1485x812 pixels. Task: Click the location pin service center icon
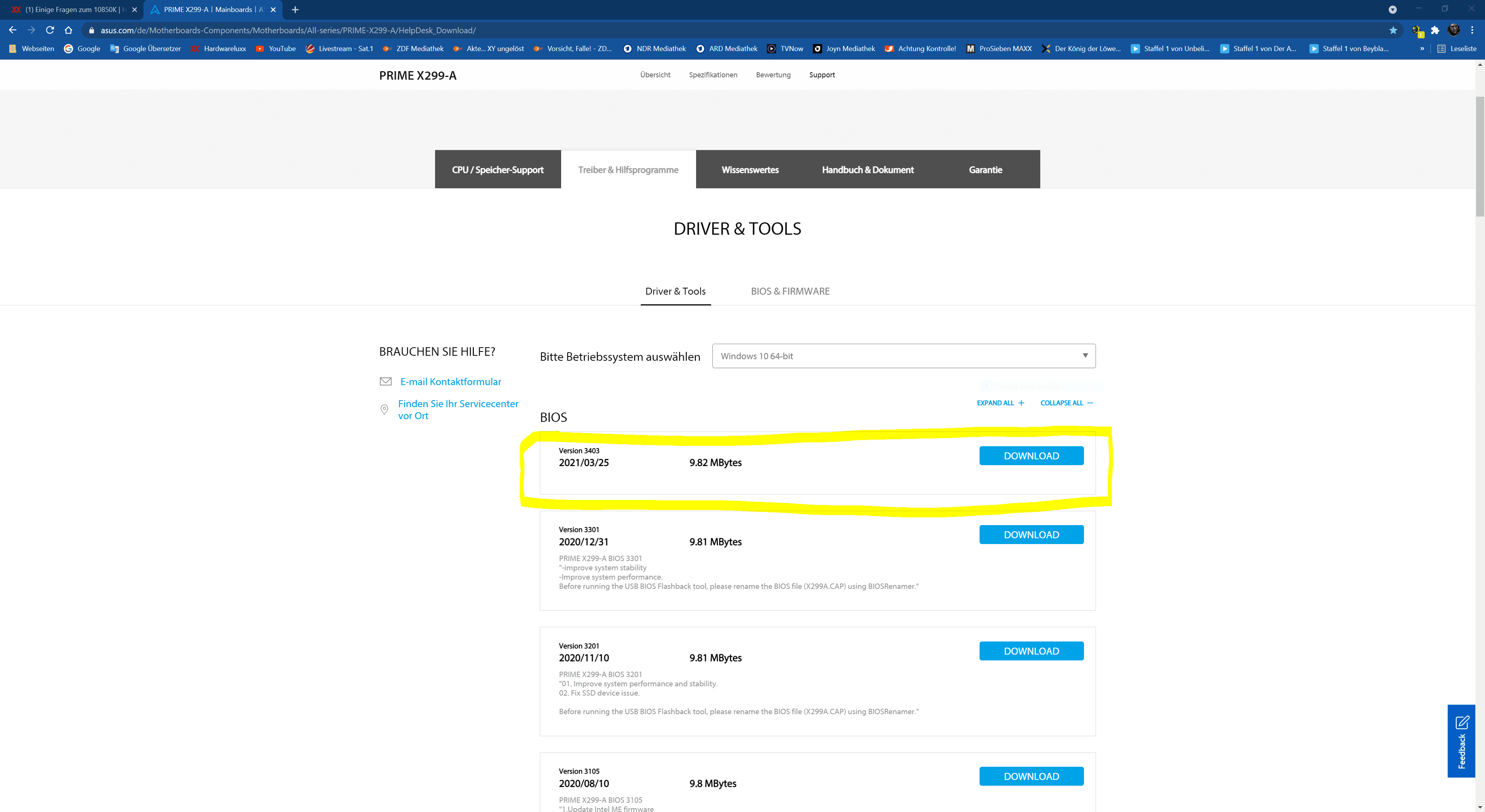384,410
